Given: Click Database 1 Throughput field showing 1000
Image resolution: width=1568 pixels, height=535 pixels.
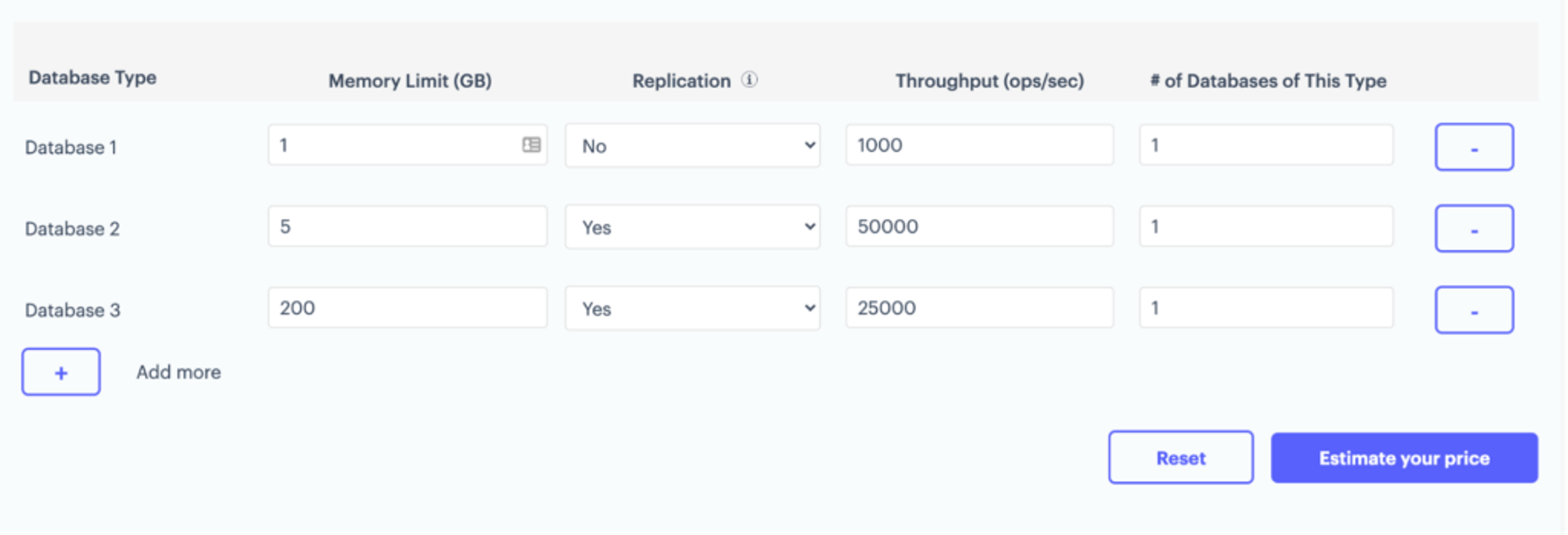Looking at the screenshot, I should (x=979, y=145).
